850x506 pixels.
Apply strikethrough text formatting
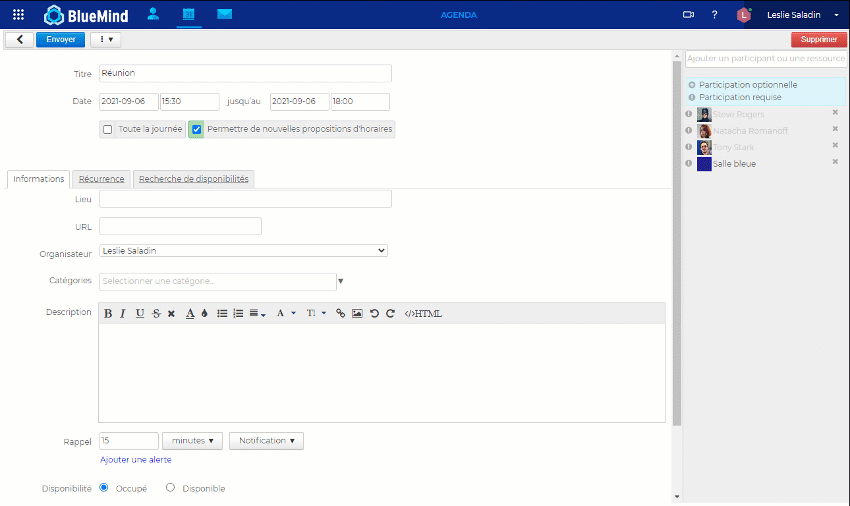pos(156,313)
